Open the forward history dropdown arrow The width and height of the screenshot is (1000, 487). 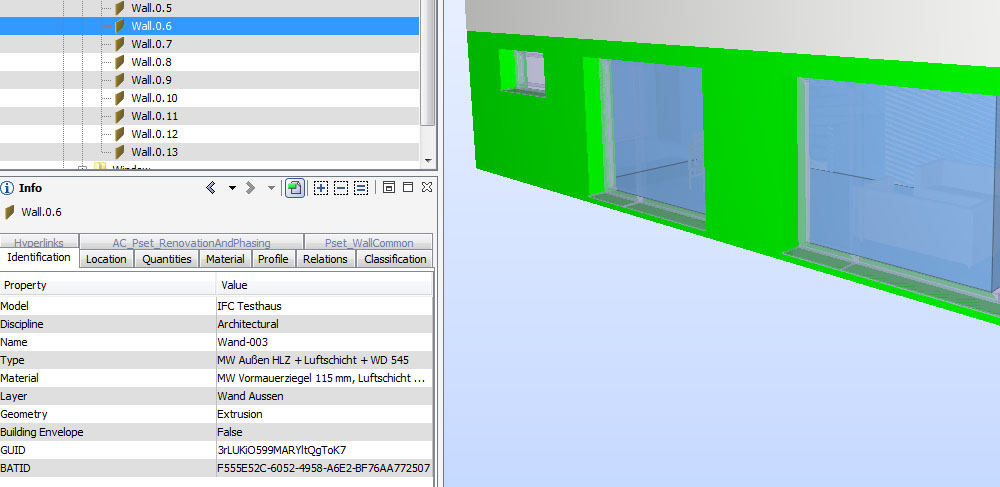coord(271,188)
